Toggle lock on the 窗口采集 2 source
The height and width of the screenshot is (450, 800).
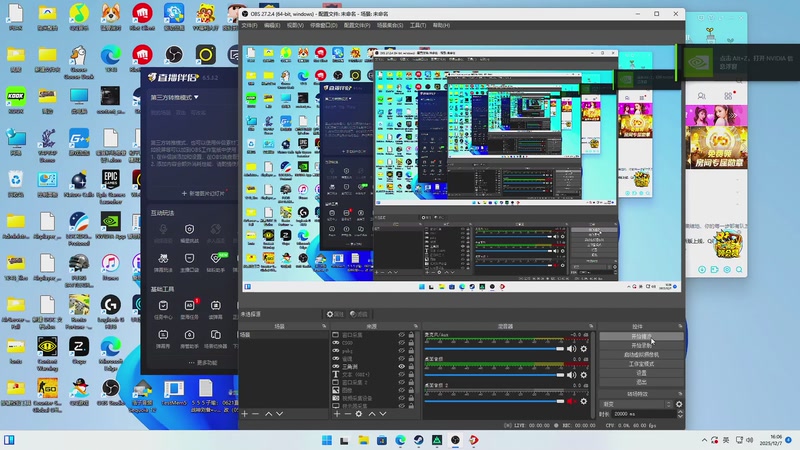(411, 382)
